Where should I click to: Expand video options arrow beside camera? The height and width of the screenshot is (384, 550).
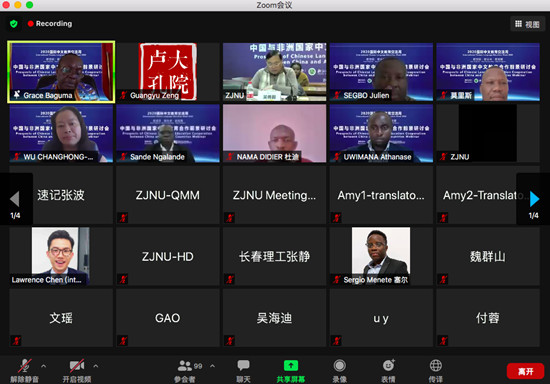[x=96, y=366]
